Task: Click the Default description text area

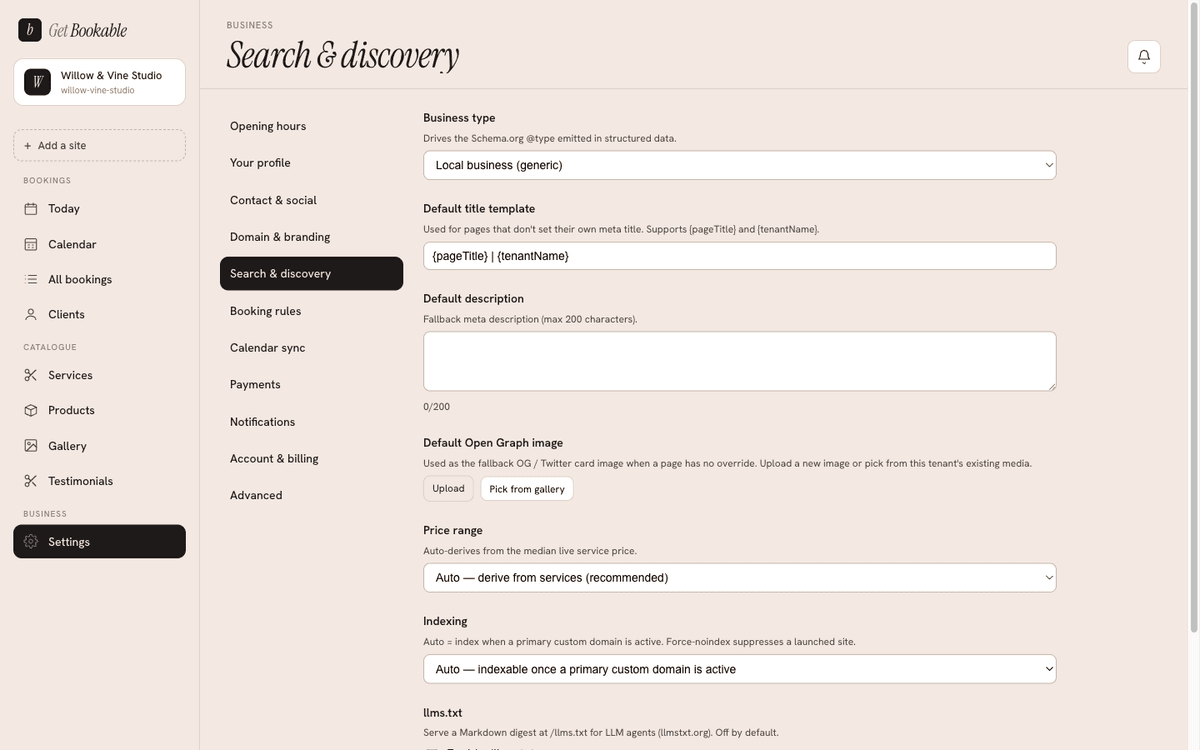Action: pos(740,361)
